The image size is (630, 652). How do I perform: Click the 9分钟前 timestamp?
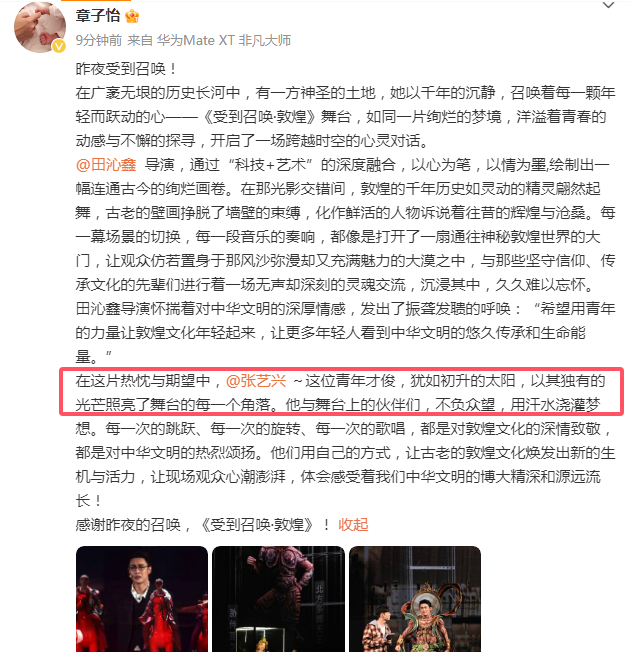99,40
